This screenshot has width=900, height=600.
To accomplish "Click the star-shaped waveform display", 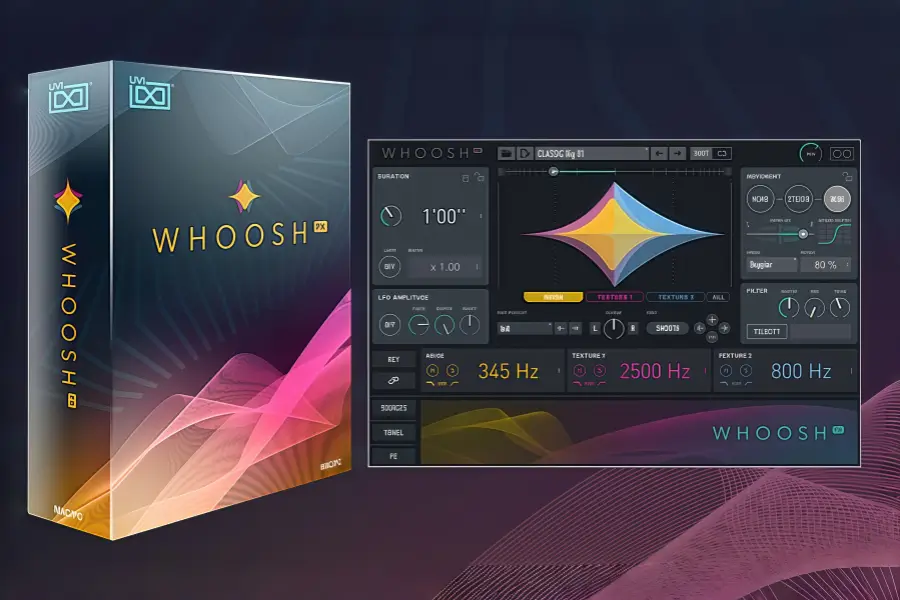I will pos(620,234).
